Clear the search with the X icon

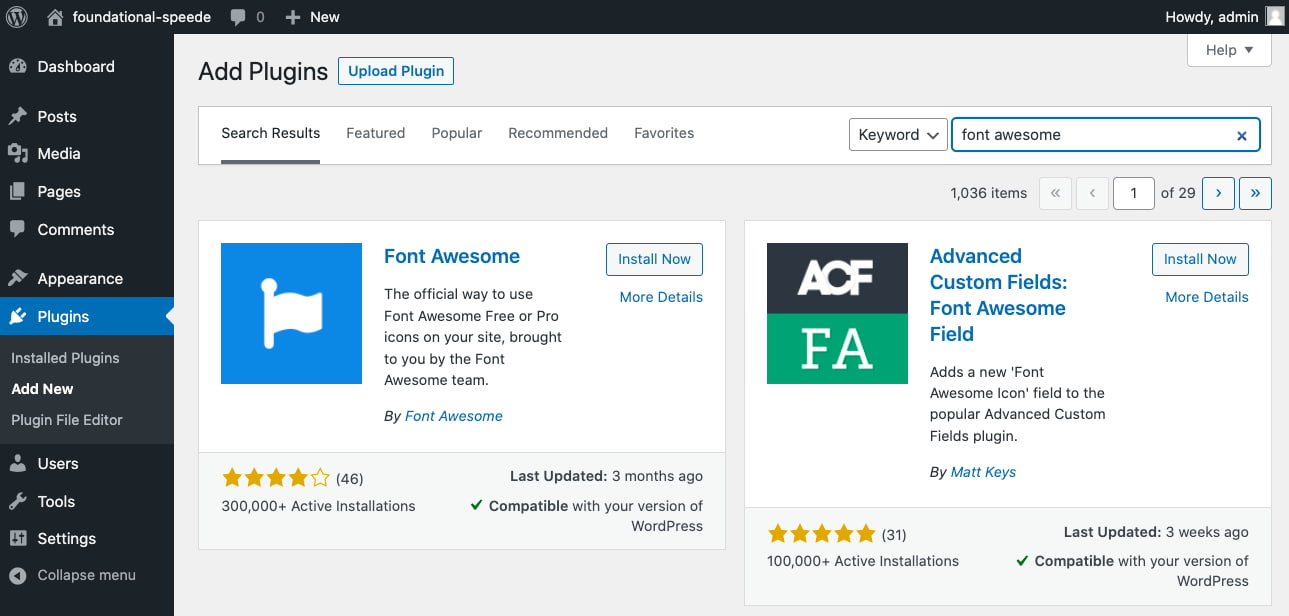click(x=1242, y=136)
